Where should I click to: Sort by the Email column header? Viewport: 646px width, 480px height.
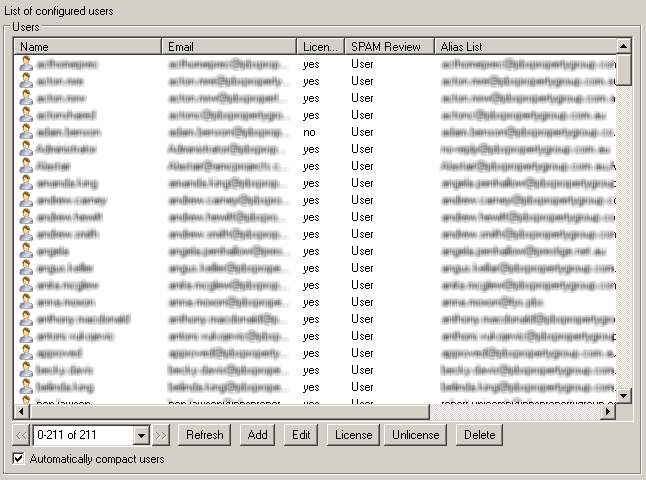click(229, 46)
